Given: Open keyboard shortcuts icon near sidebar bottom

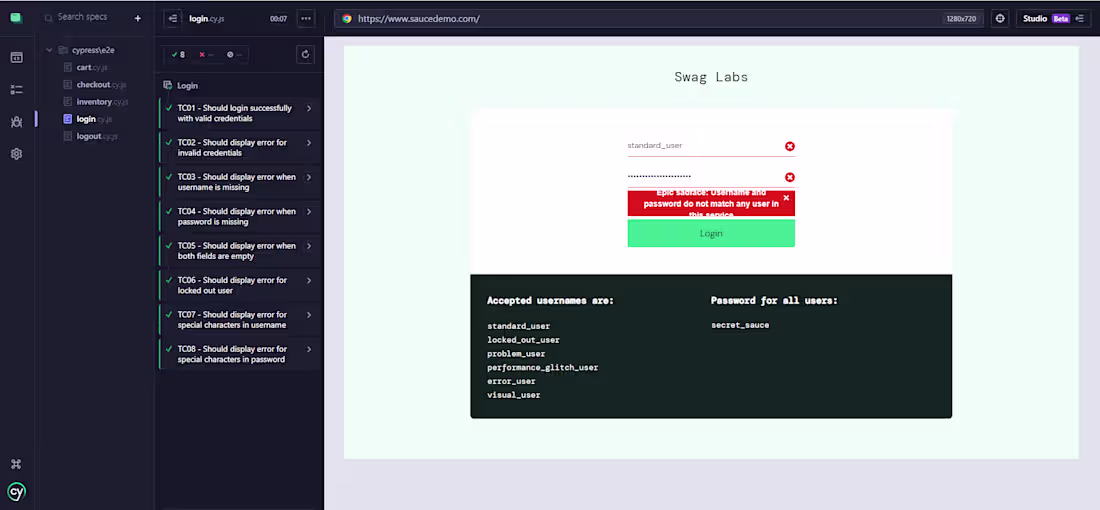Looking at the screenshot, I should [16, 464].
